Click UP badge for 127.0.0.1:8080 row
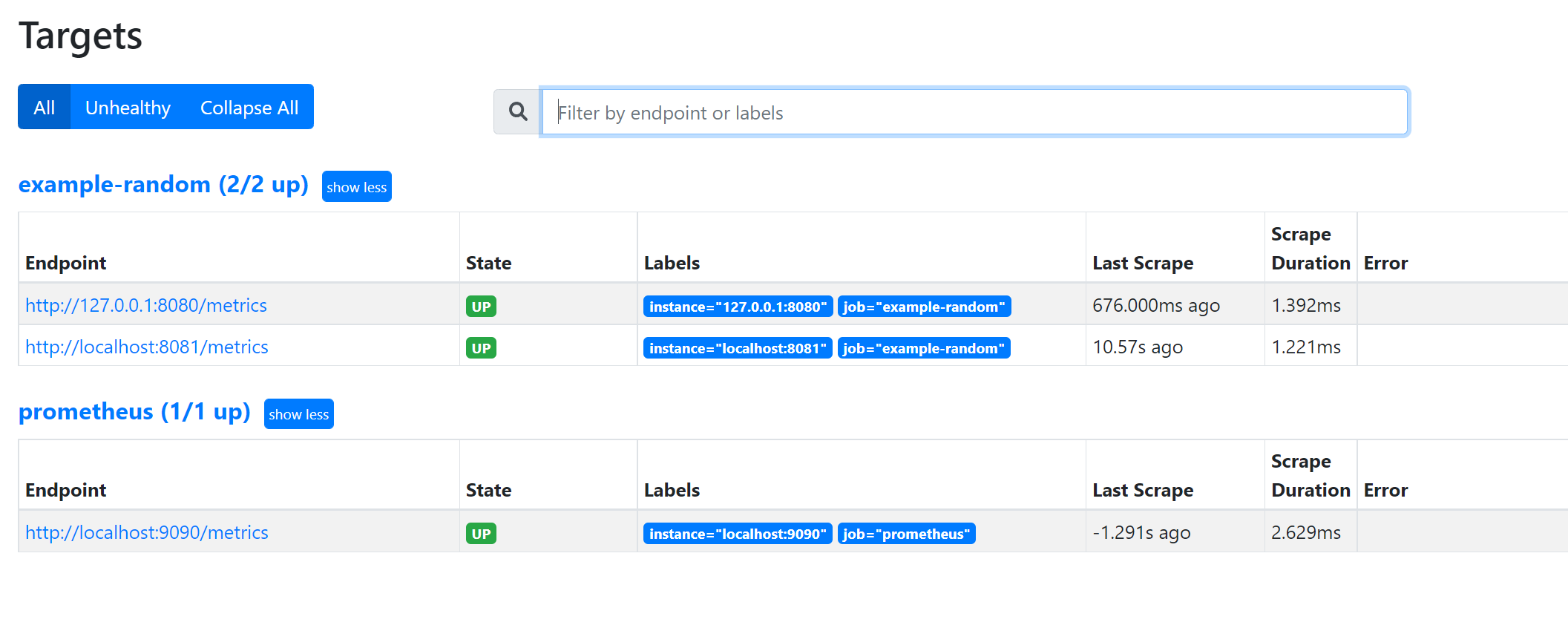The image size is (1568, 628). click(481, 307)
